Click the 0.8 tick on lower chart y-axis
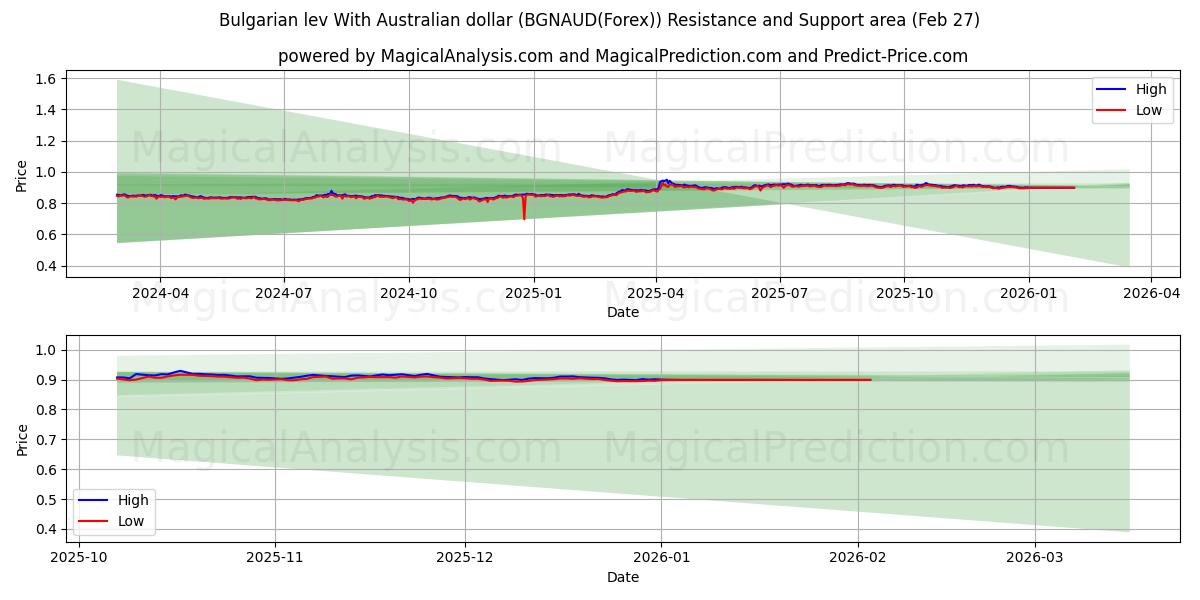This screenshot has width=1200, height=600. (x=47, y=410)
